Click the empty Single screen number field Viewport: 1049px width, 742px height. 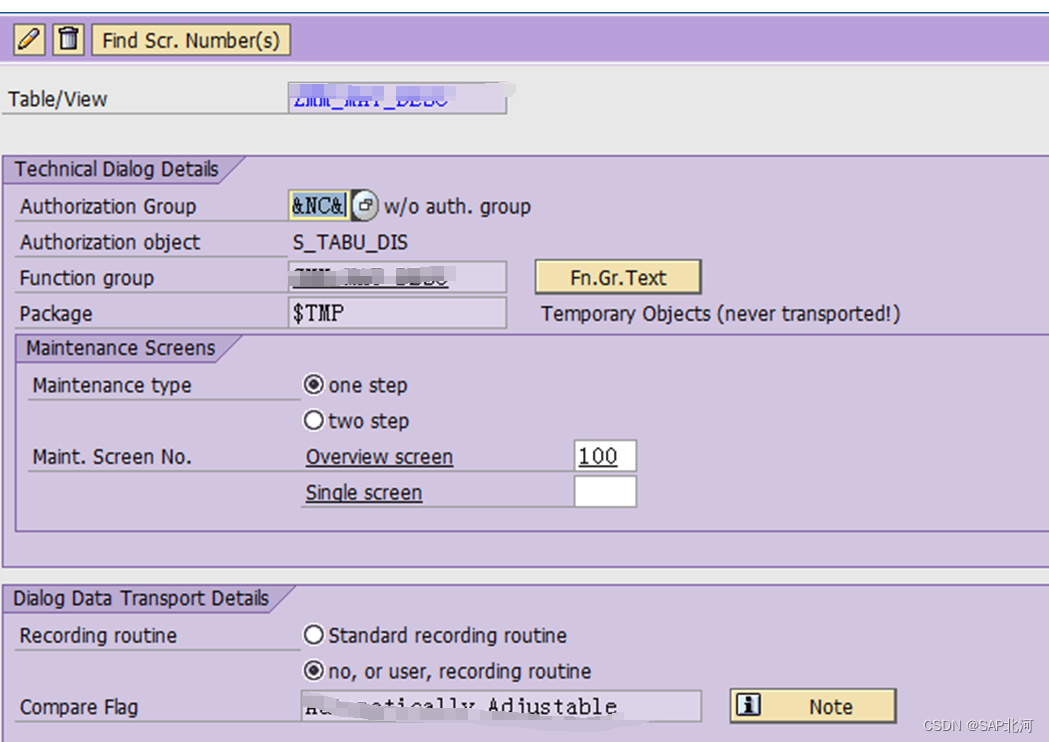point(605,491)
